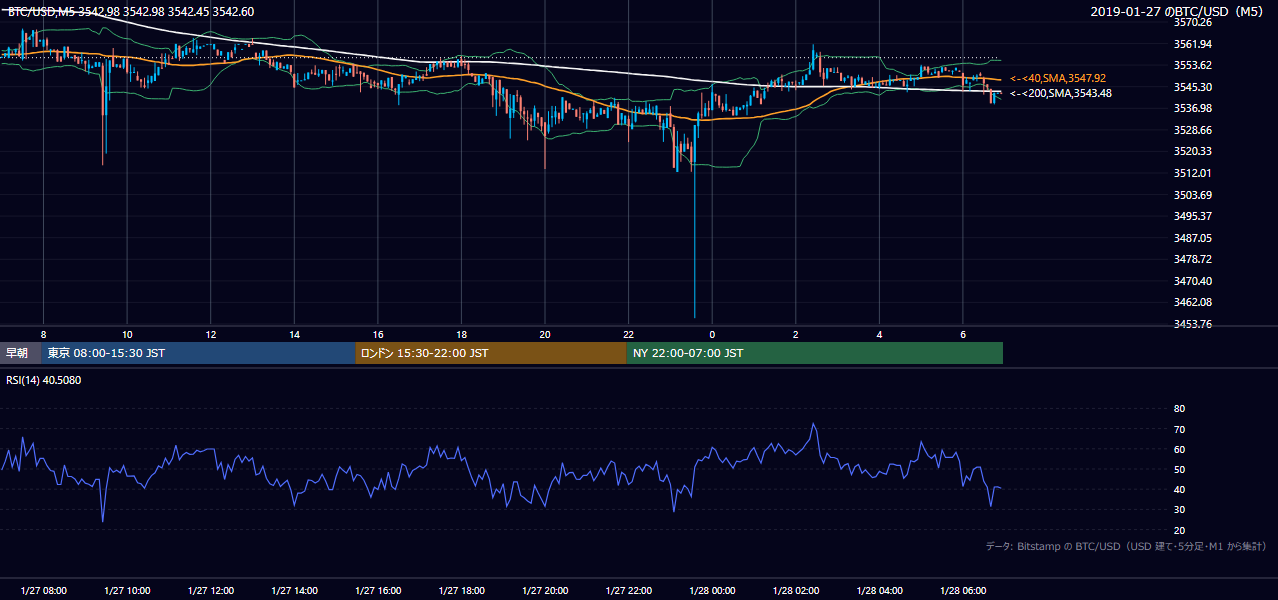Click the RSI(14) 40.5080 indicator label
The image size is (1278, 600).
(44, 380)
